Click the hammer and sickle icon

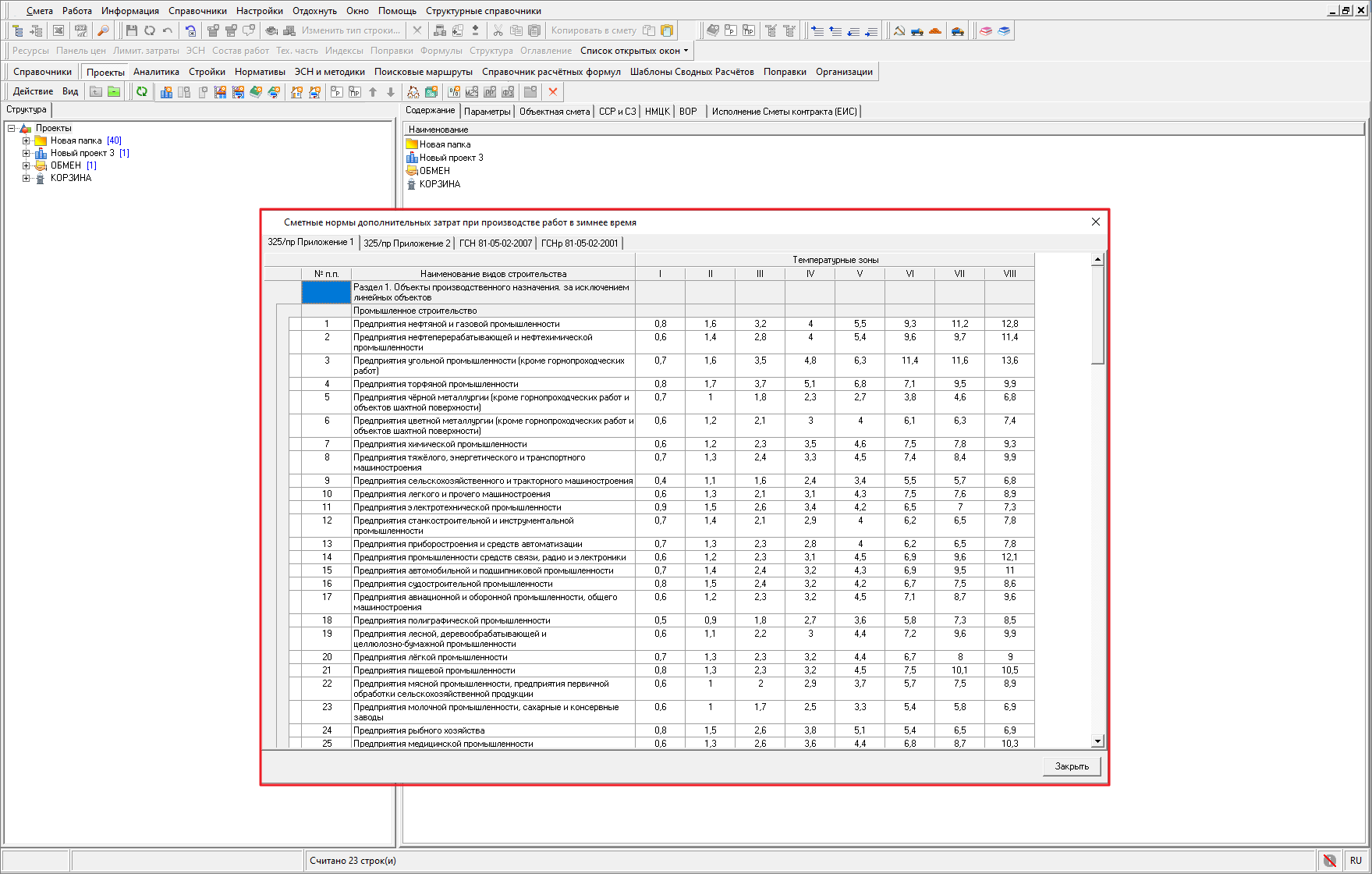click(899, 30)
